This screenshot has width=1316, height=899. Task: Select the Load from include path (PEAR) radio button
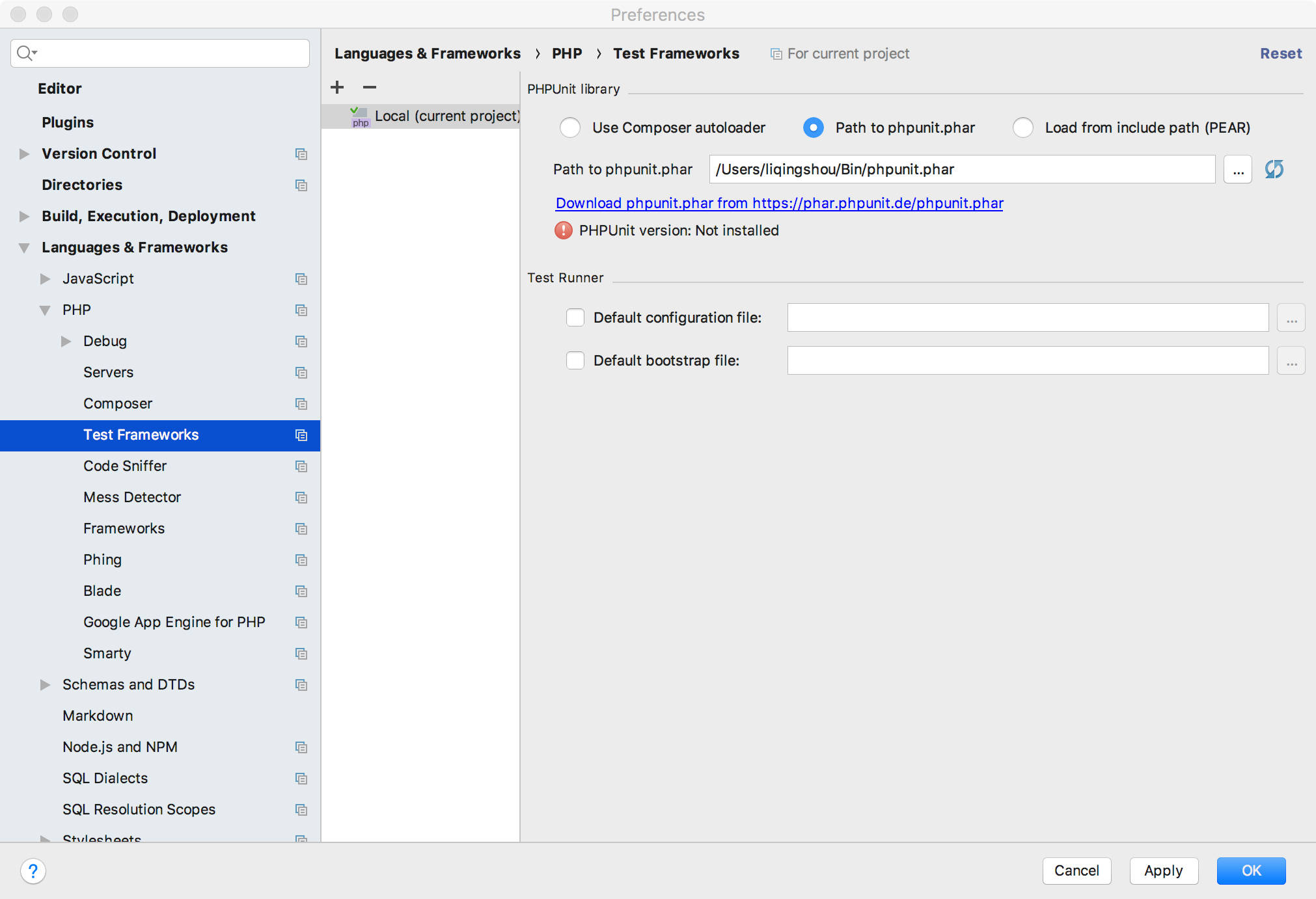click(1024, 127)
